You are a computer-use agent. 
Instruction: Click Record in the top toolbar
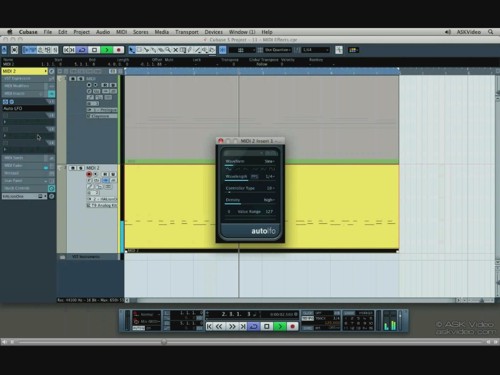point(118,50)
